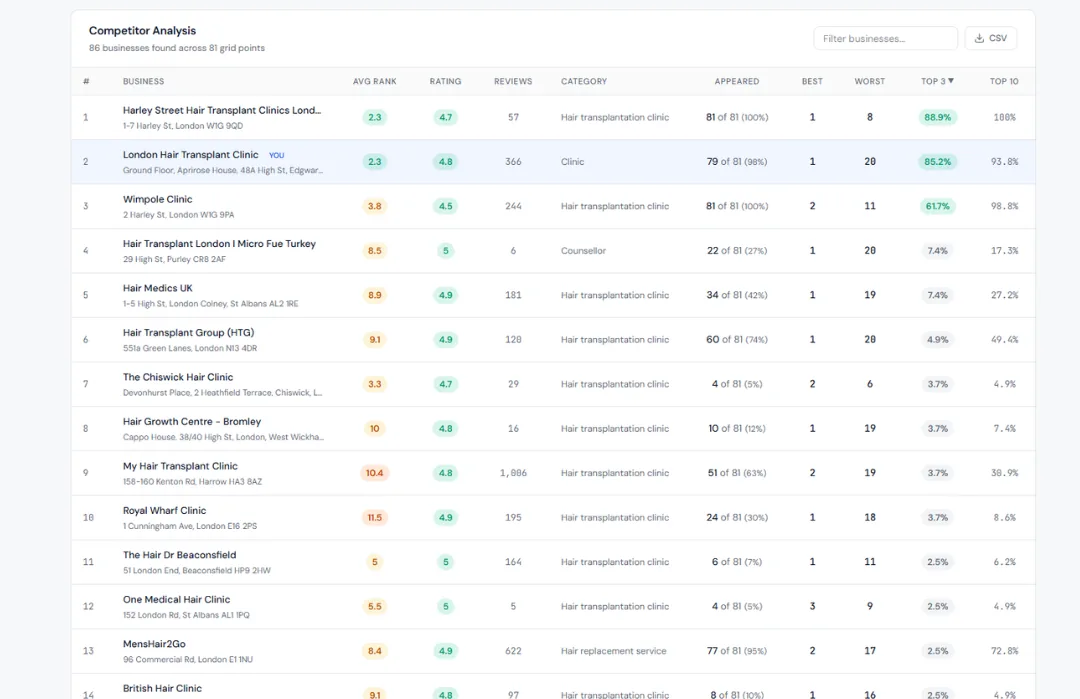Sort table by AVG RANK header

tap(374, 81)
